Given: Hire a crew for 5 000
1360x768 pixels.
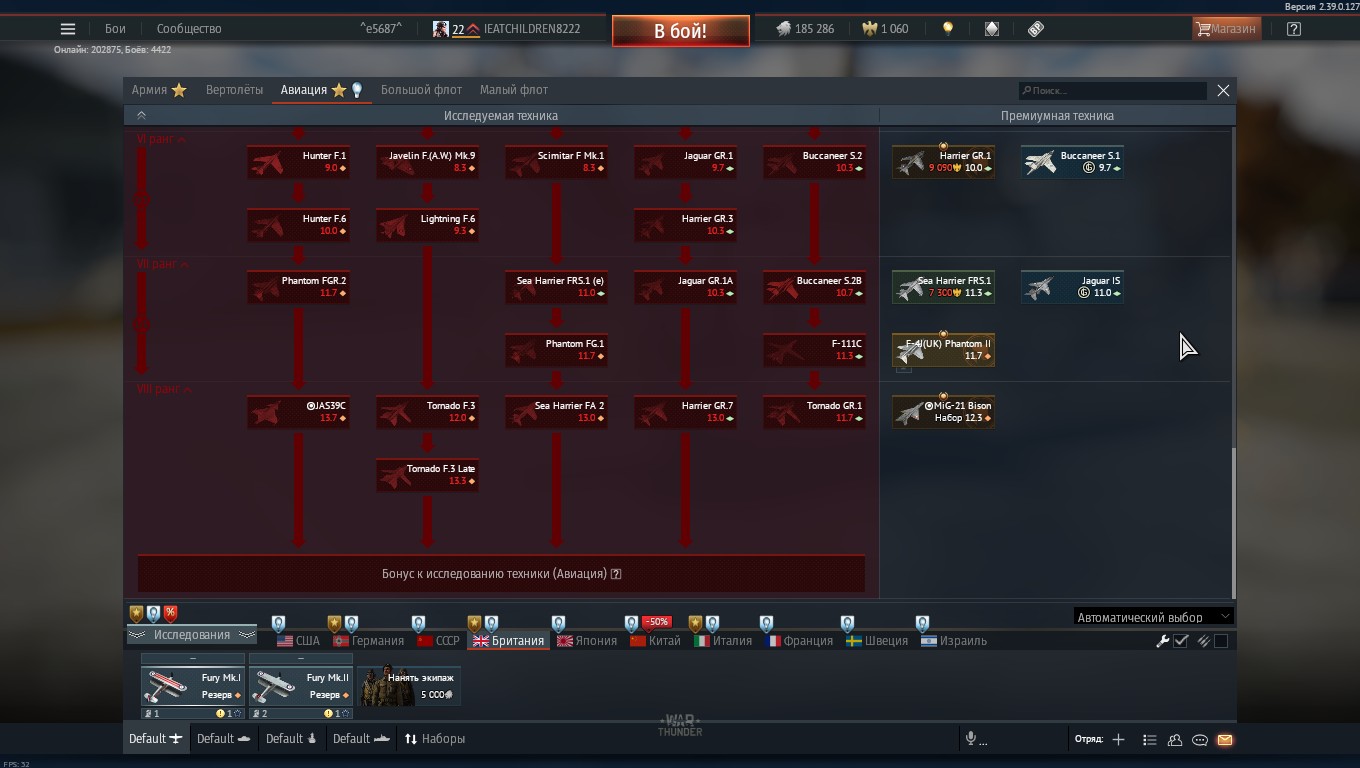Looking at the screenshot, I should click(x=409, y=686).
